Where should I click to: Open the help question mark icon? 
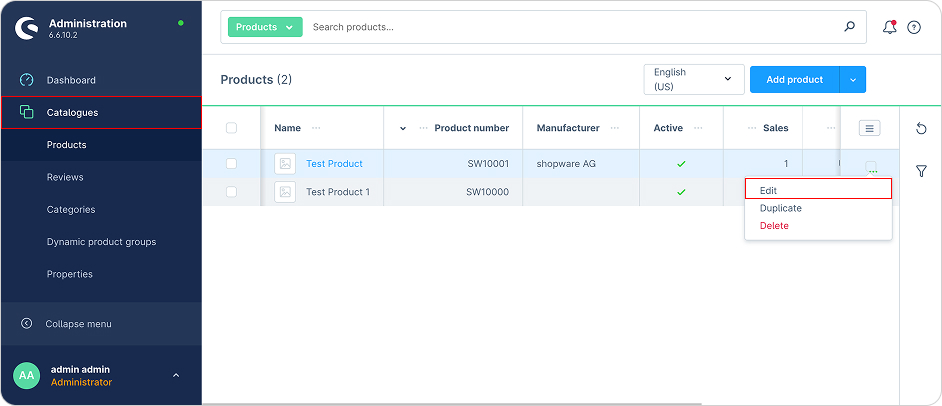(x=914, y=27)
